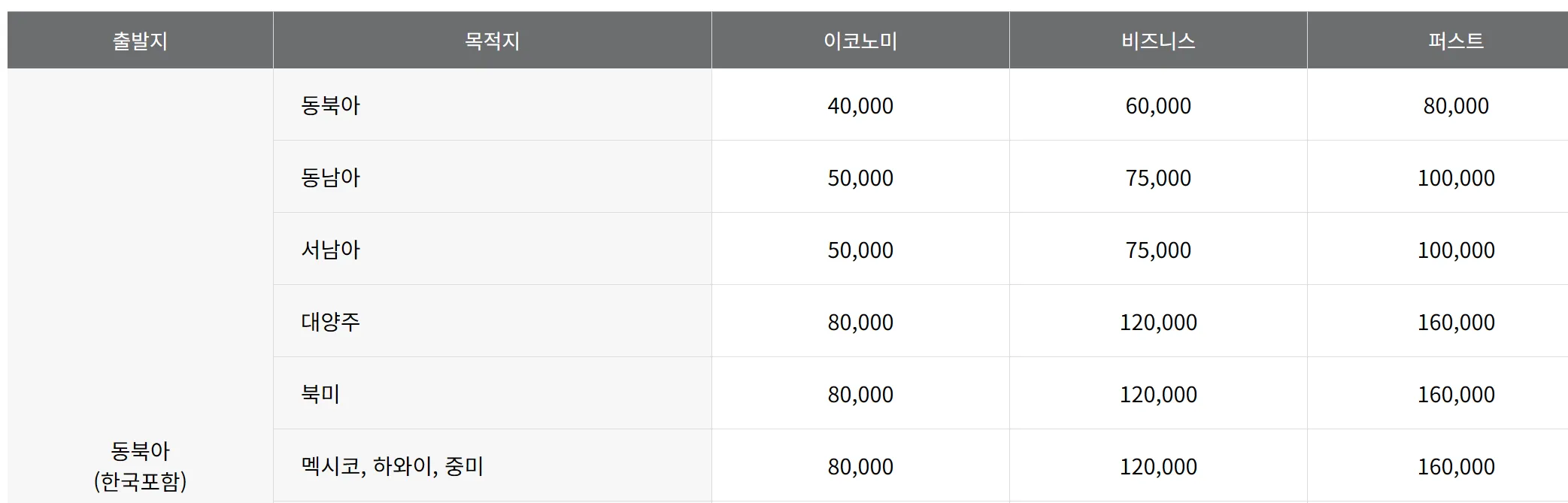Click the 80,000 first class value for 동북아
Image resolution: width=1568 pixels, height=503 pixels.
pyautogui.click(x=1456, y=106)
